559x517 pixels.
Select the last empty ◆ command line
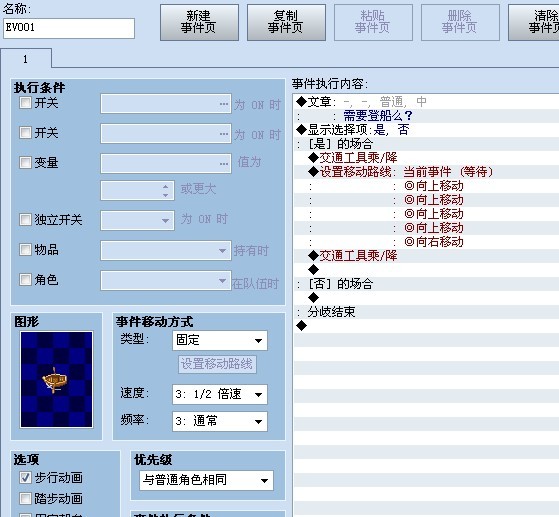pyautogui.click(x=427, y=326)
